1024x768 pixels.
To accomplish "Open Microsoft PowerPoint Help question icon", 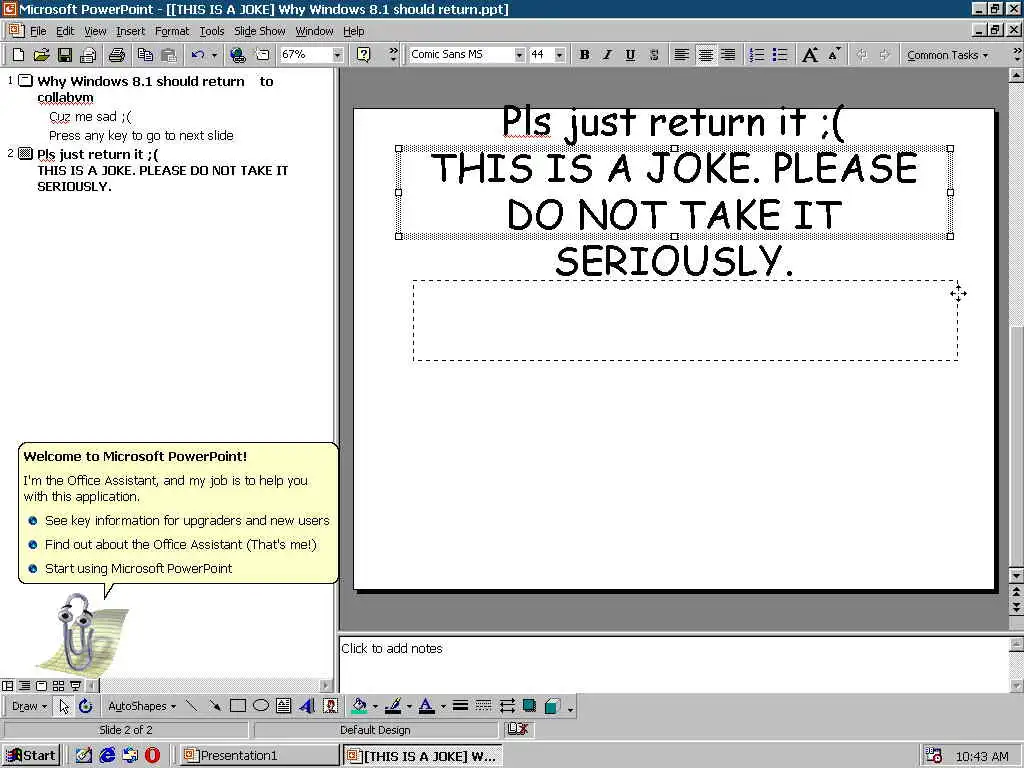I will 364,55.
